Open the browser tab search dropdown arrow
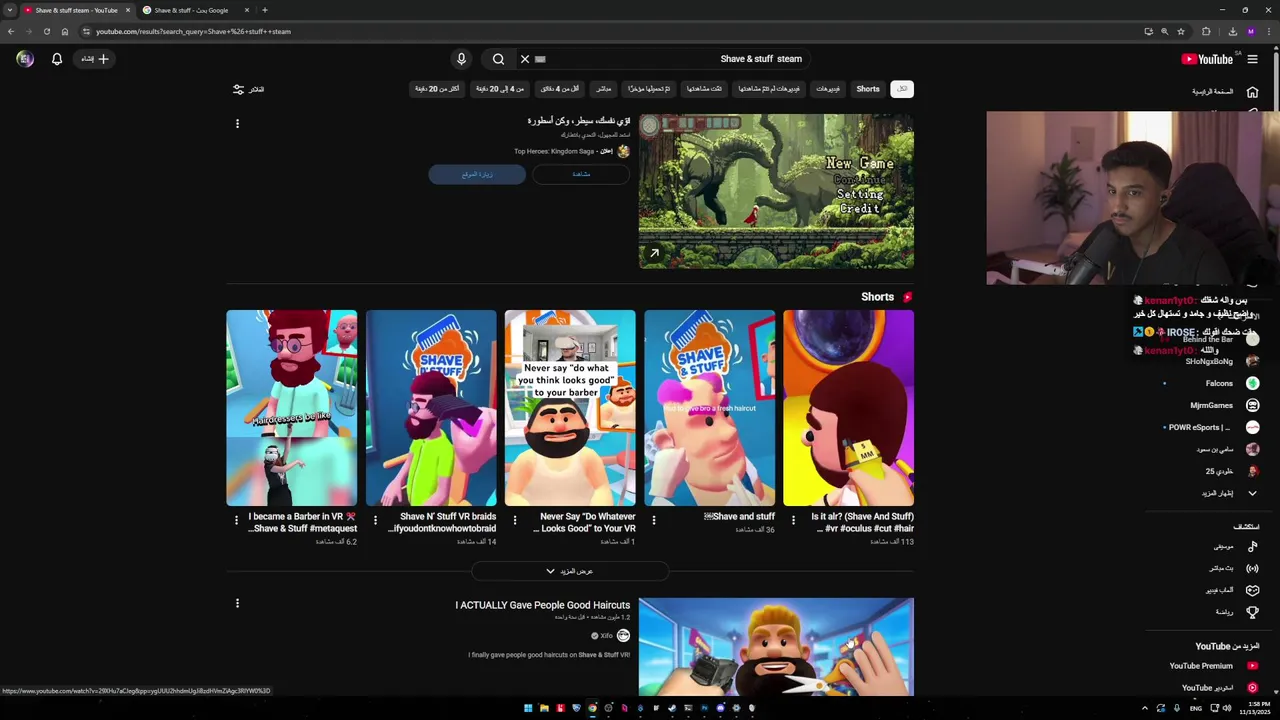The height and width of the screenshot is (720, 1280). (10, 10)
